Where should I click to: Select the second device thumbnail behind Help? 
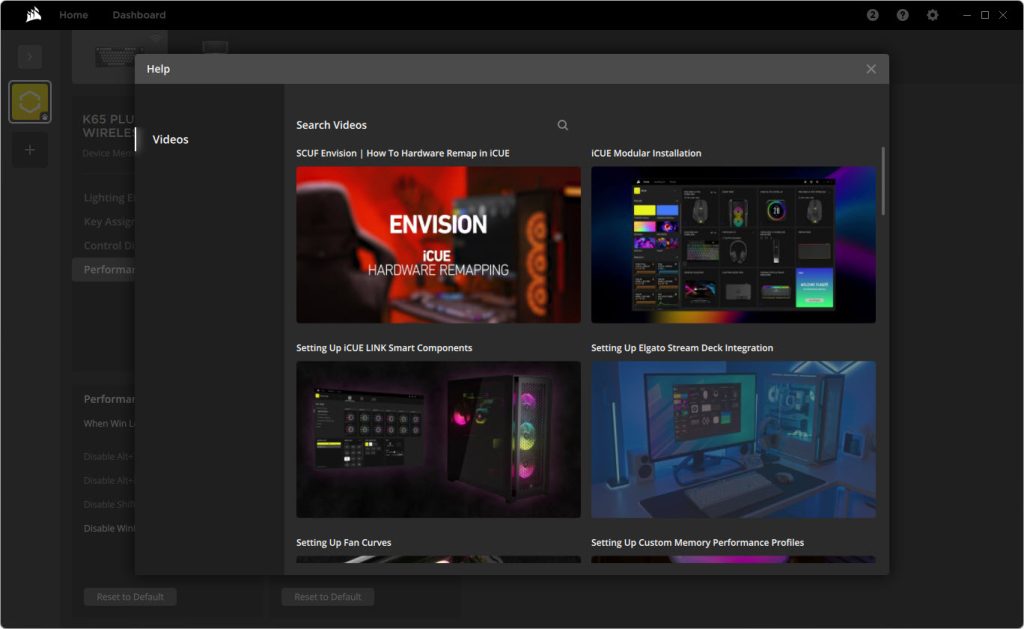point(215,50)
